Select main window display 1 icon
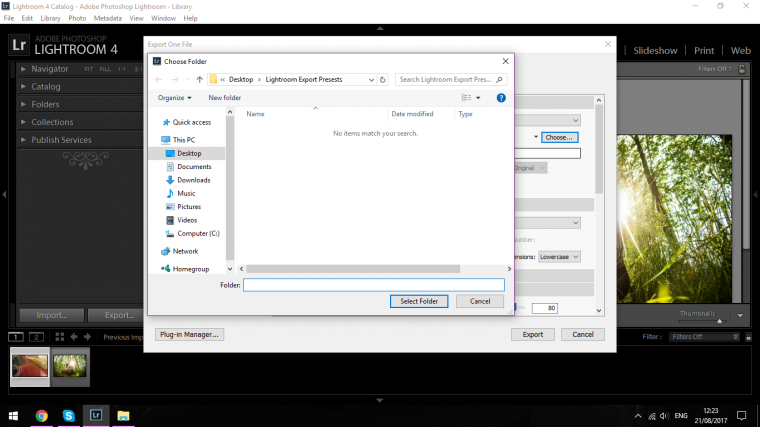Viewport: 760px width, 427px height. click(16, 337)
